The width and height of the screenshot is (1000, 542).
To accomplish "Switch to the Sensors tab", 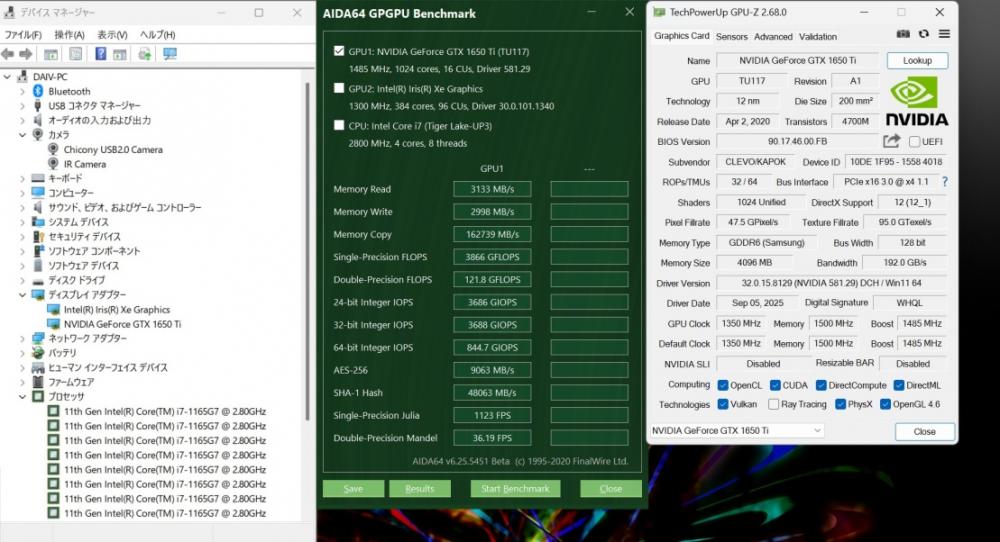I will (731, 36).
